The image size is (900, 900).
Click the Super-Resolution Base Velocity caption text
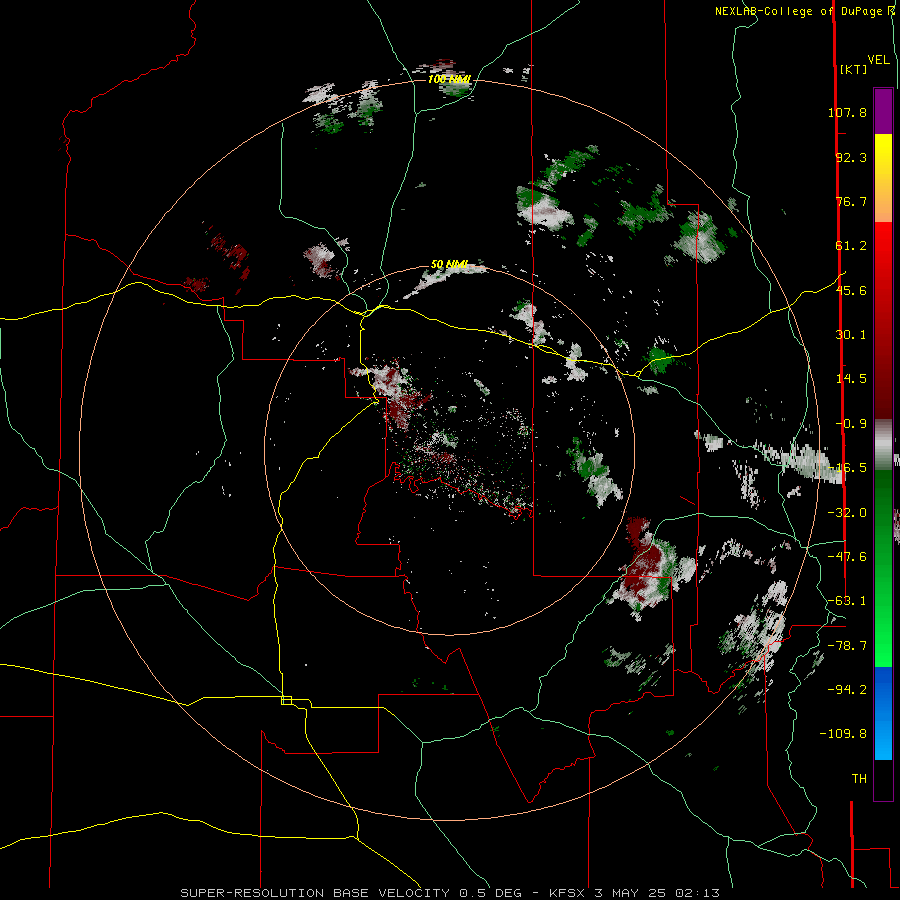click(x=450, y=893)
